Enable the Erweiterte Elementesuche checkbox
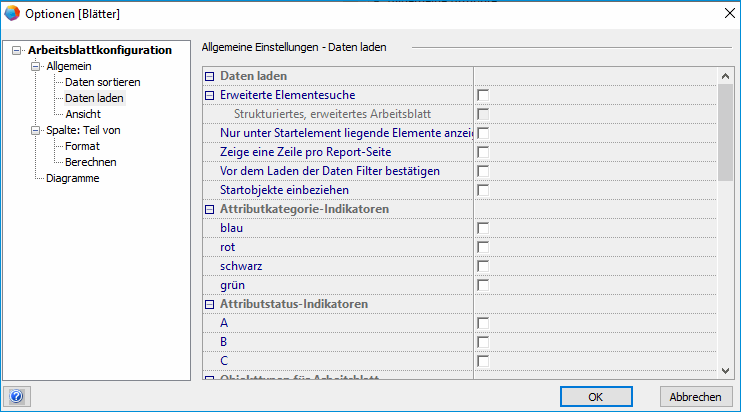Image resolution: width=741 pixels, height=412 pixels. [483, 95]
